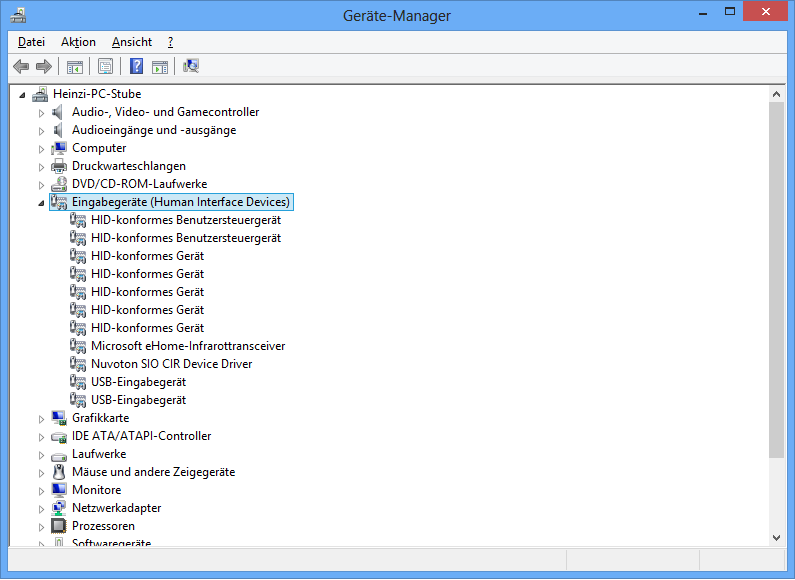Click the Geräte-Manager title bar icon
795x580 pixels.
pos(18,16)
